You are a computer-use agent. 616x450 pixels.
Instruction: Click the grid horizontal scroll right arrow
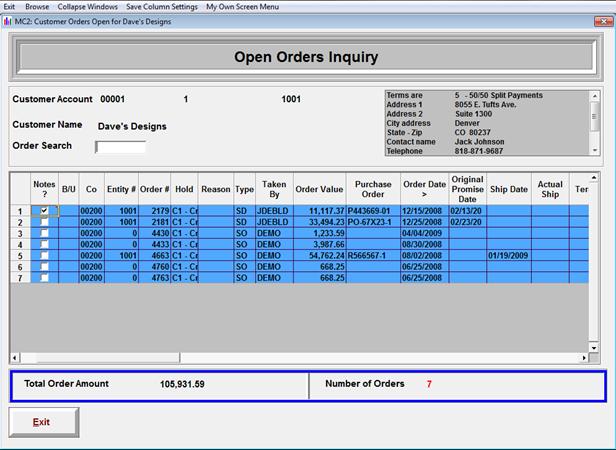[x=584, y=358]
